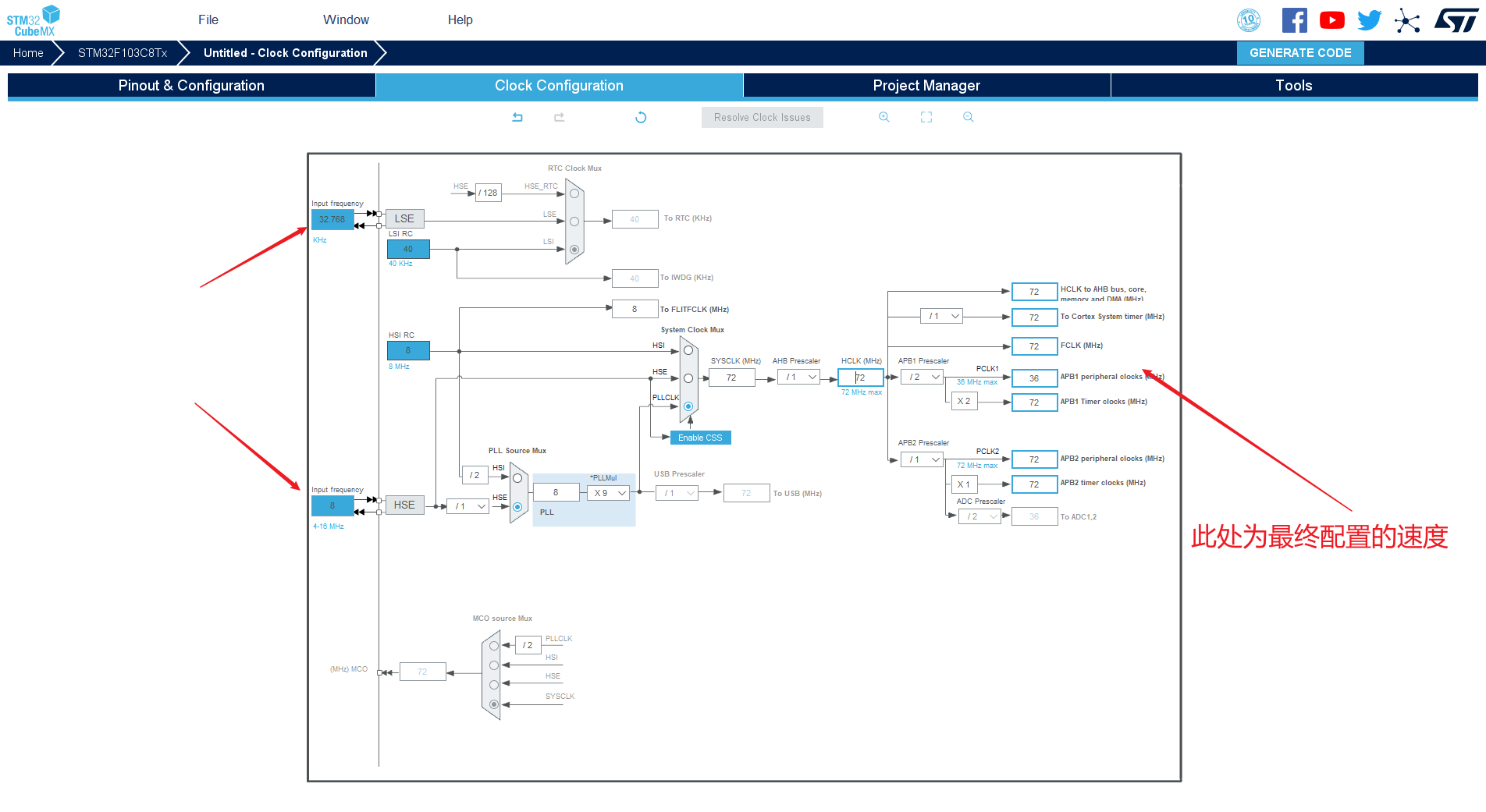Screen dimensions: 1486x812
Task: Select SYSCLK in MCO source Mux
Action: click(494, 704)
